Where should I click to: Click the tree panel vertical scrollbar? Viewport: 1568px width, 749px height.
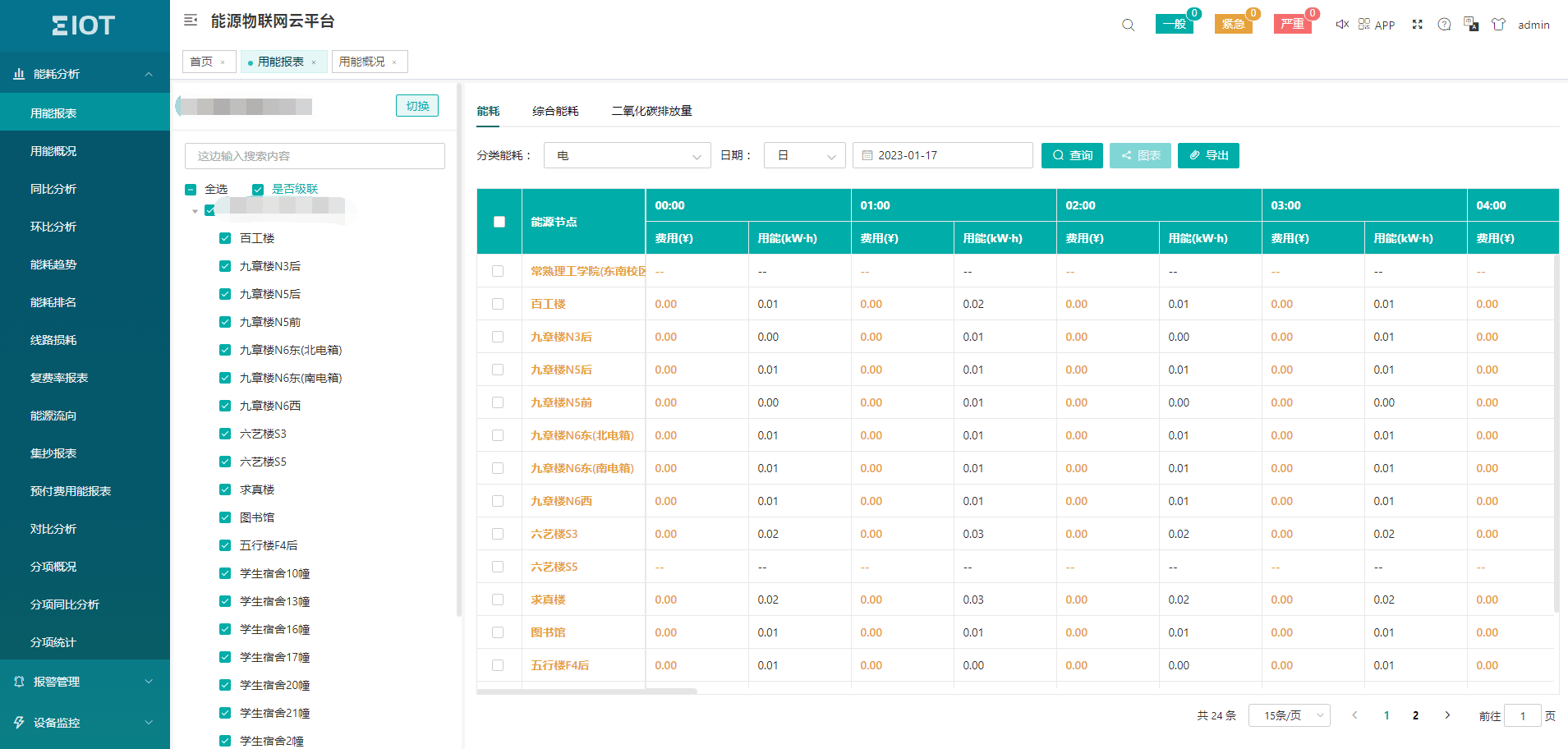(458, 349)
